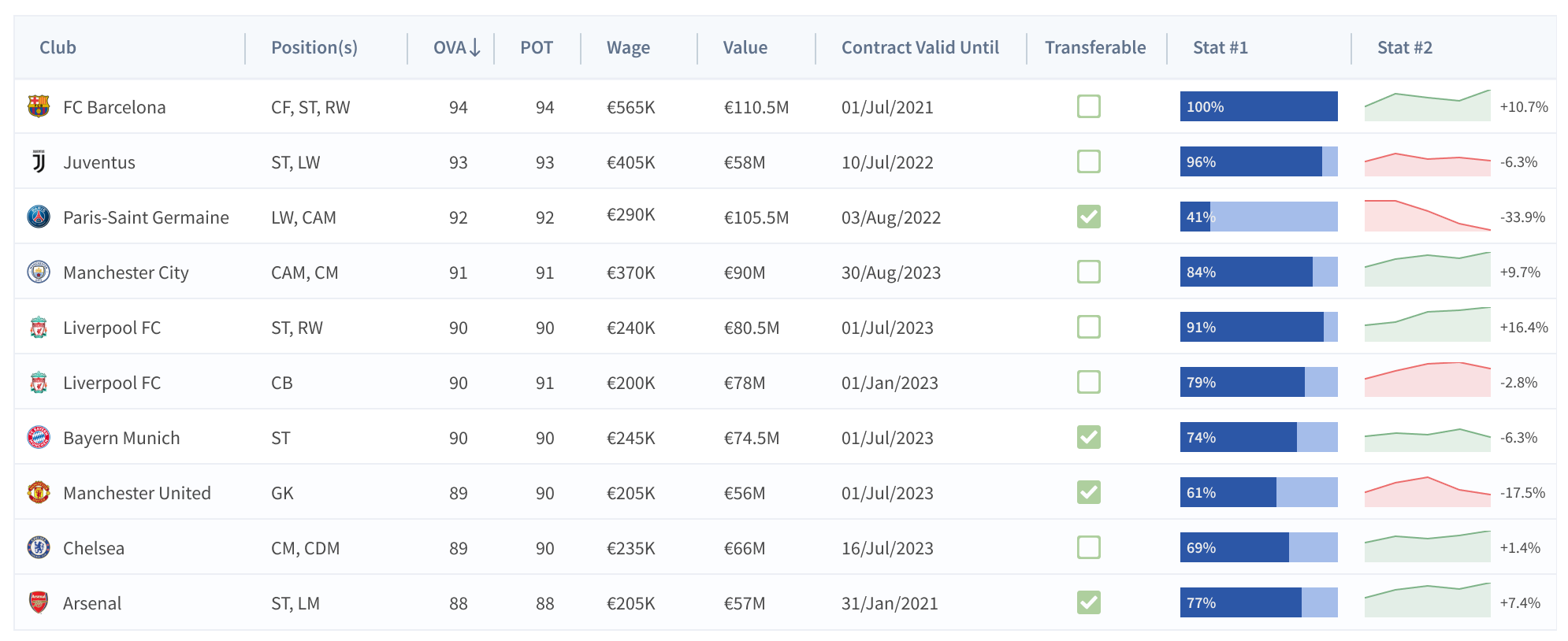Uncheck Transferable checkbox in Arsenal row
1568x641 pixels.
(1088, 602)
